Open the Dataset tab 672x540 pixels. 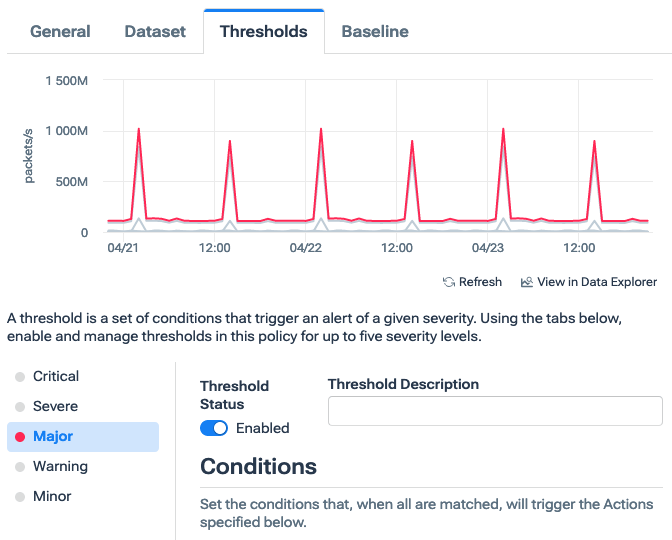pos(155,31)
